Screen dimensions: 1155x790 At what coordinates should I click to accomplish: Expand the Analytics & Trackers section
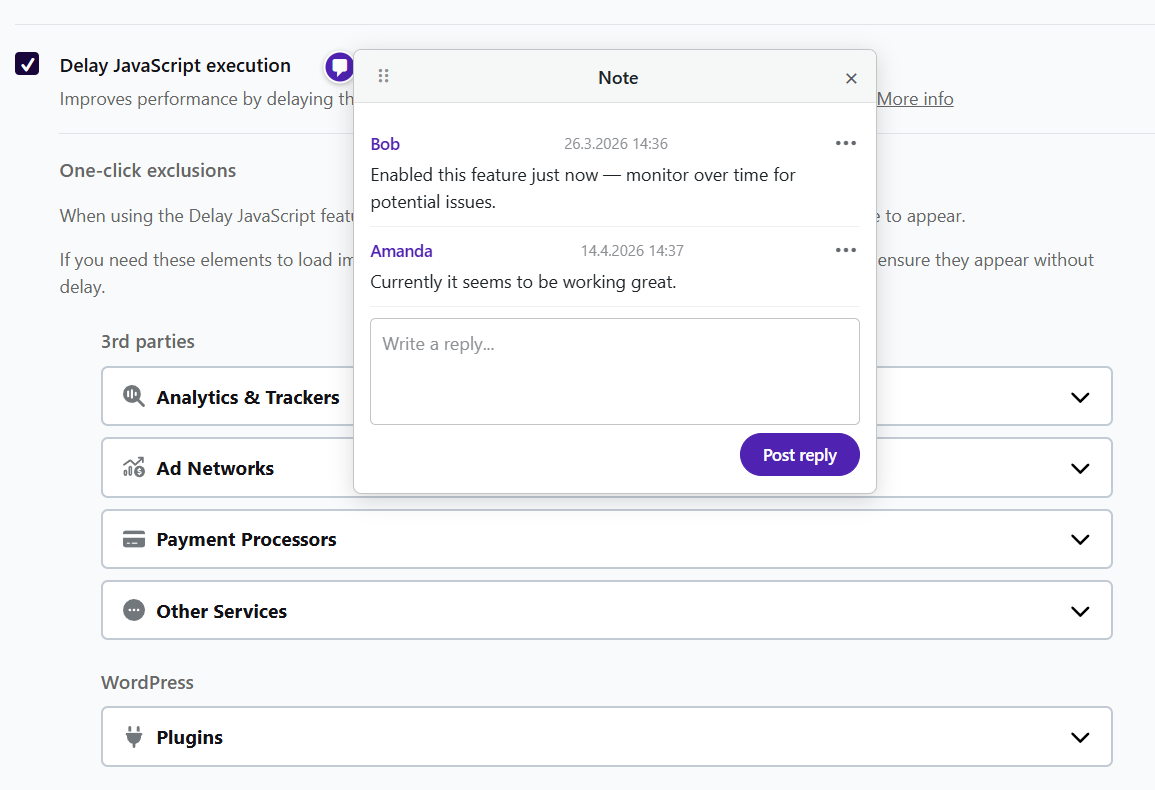point(1080,396)
